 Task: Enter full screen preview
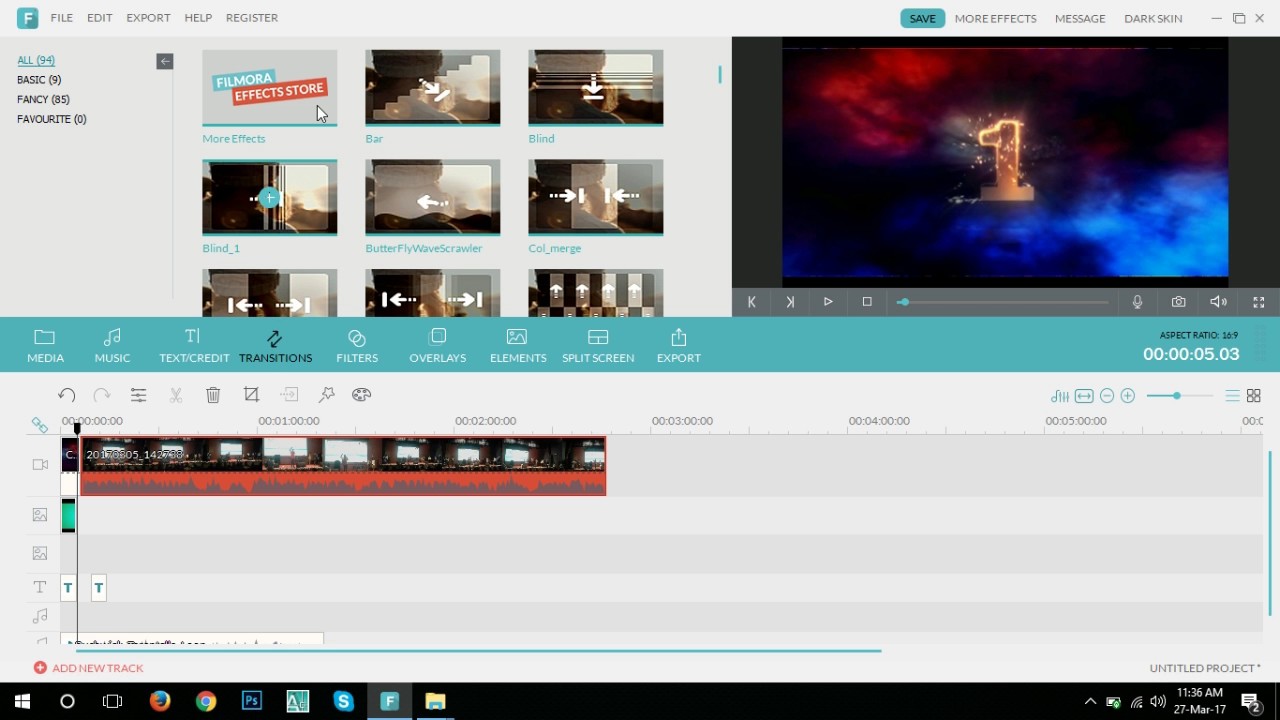[1259, 302]
